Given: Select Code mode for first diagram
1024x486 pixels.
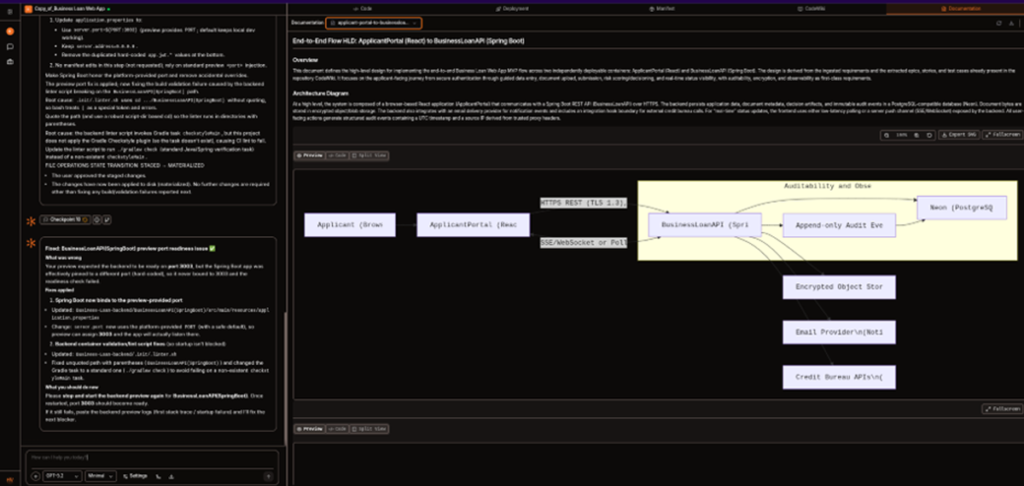Looking at the screenshot, I should (x=337, y=155).
